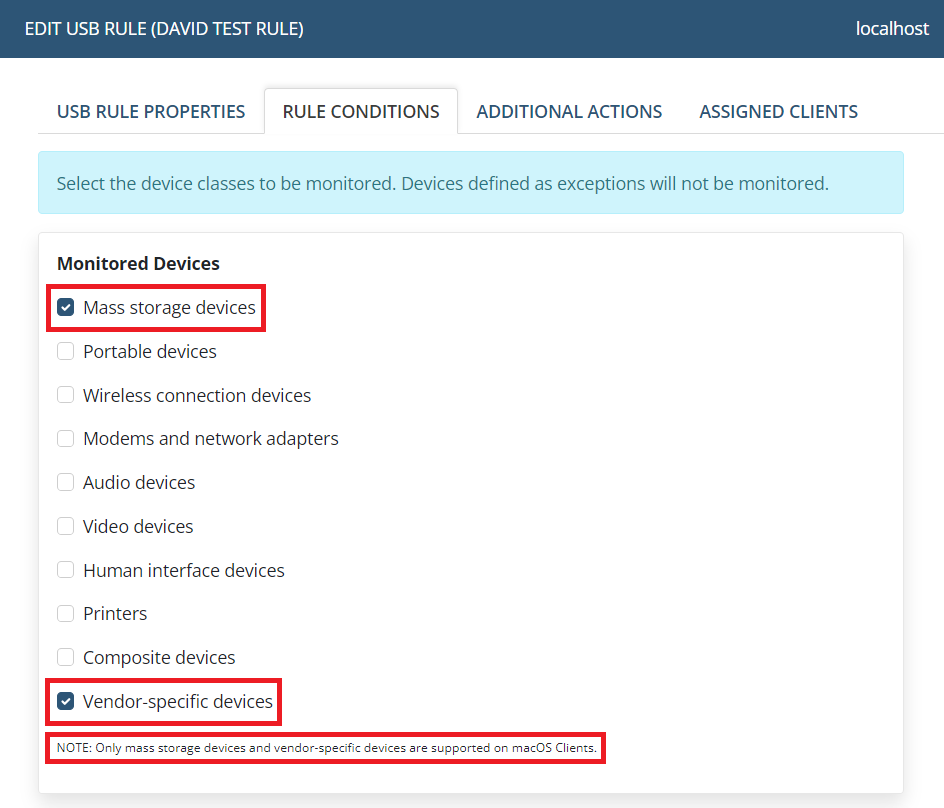Click the Printers label text
Screen dimensions: 944x808
115,613
